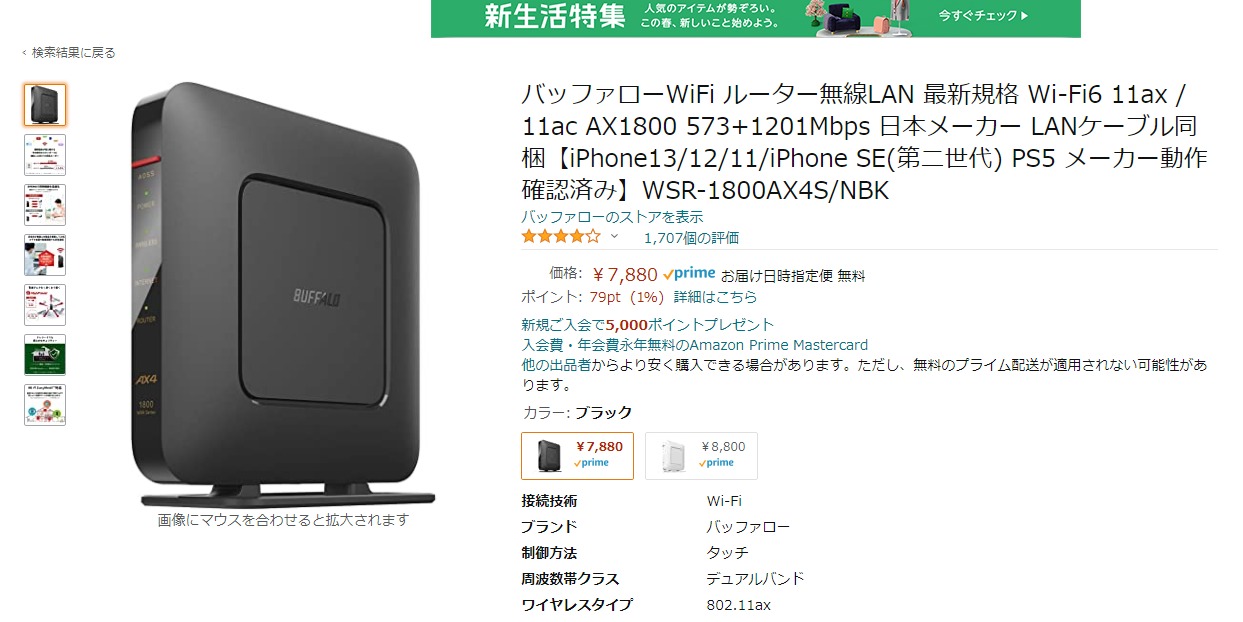The height and width of the screenshot is (622, 1243).
Task: Show the fourth product image thumbnail
Action: [45, 255]
